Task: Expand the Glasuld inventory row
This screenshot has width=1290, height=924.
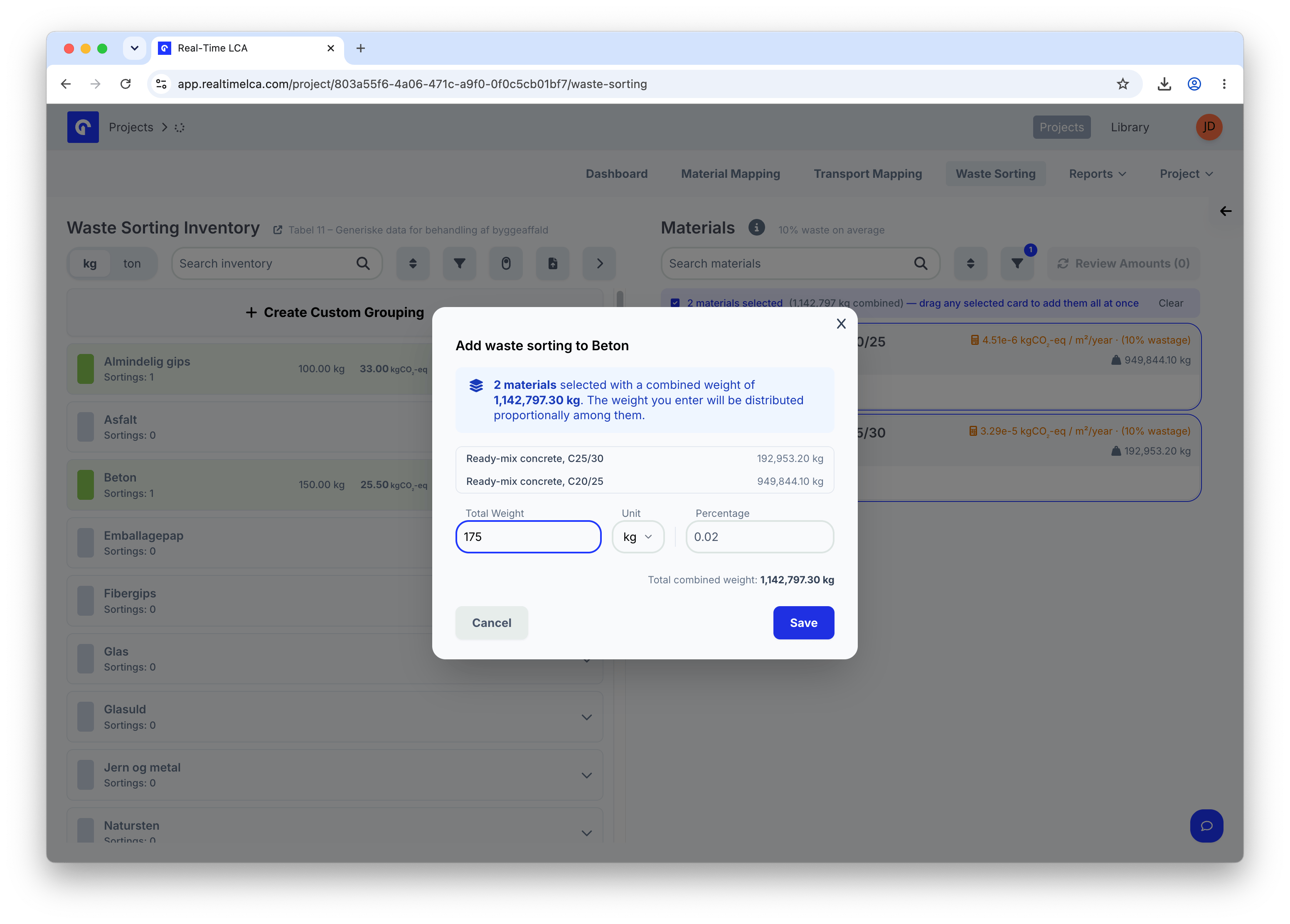Action: (x=586, y=717)
